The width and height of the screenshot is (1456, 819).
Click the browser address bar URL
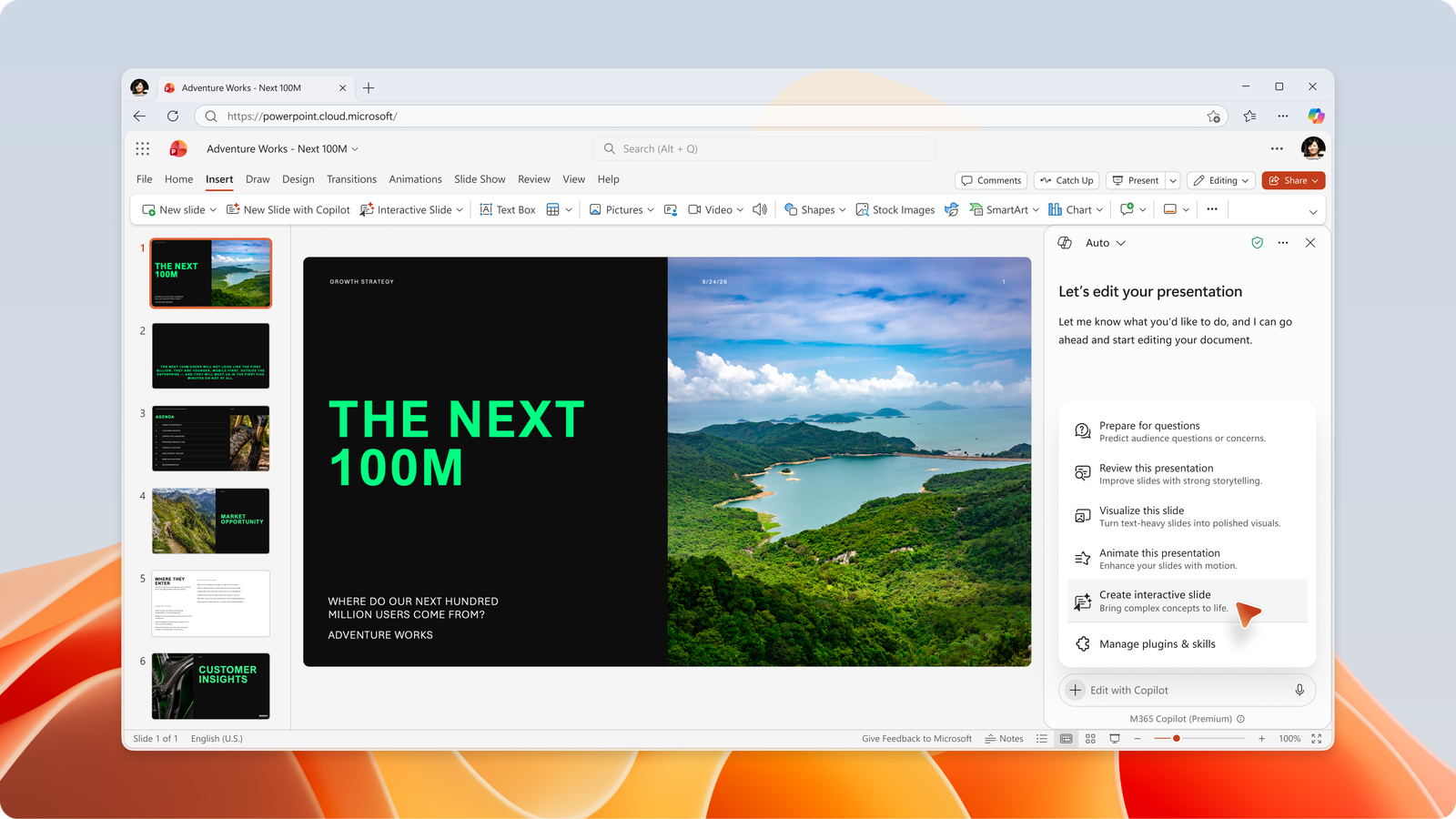coord(311,116)
